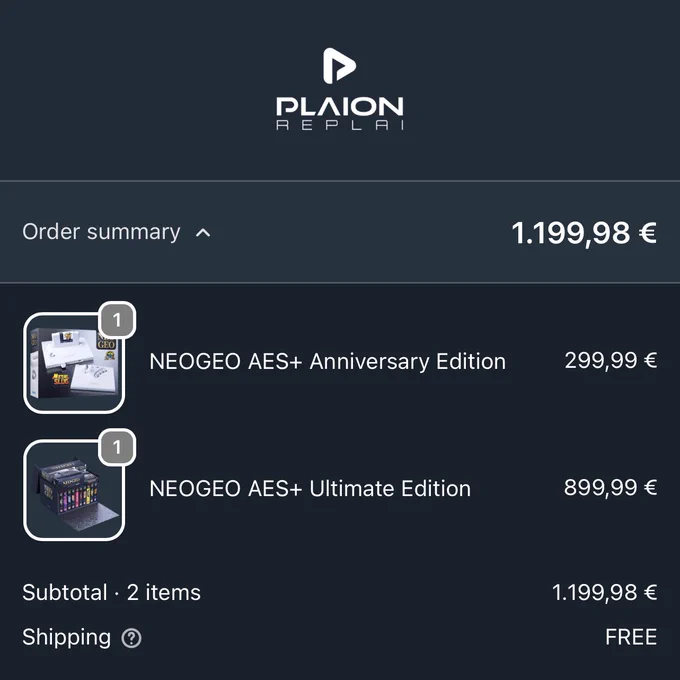Click the Shipping help question-mark icon
This screenshot has width=680, height=680.
point(131,638)
